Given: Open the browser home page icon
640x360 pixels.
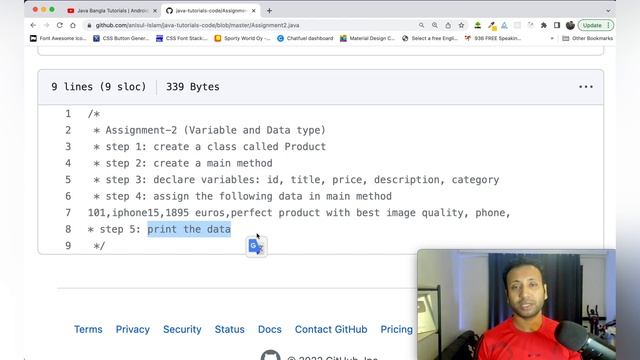Looking at the screenshot, I should pos(73,25).
